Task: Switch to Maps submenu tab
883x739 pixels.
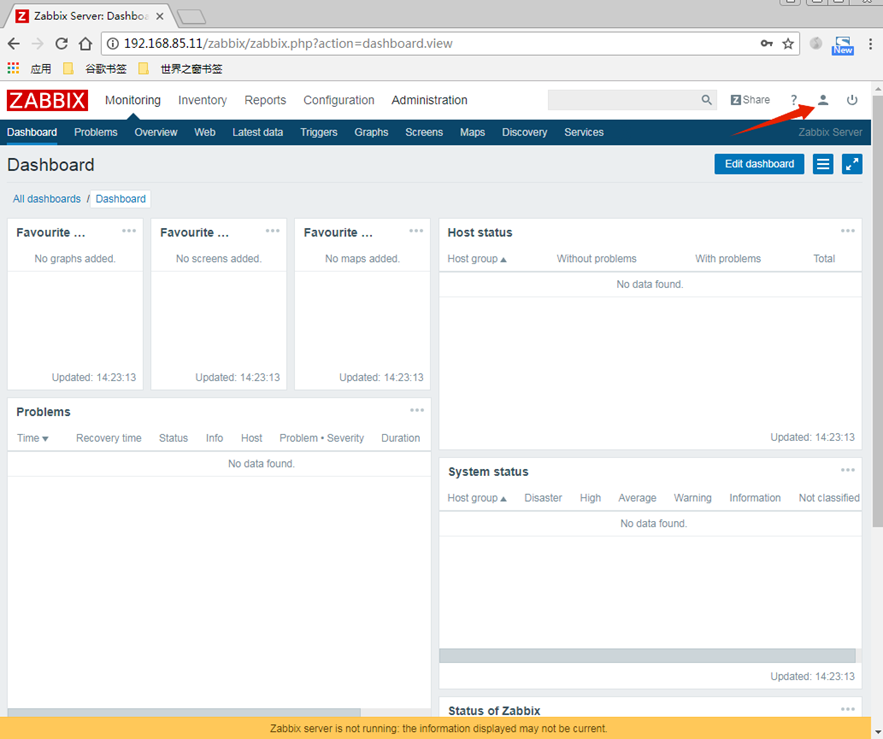Action: click(472, 132)
